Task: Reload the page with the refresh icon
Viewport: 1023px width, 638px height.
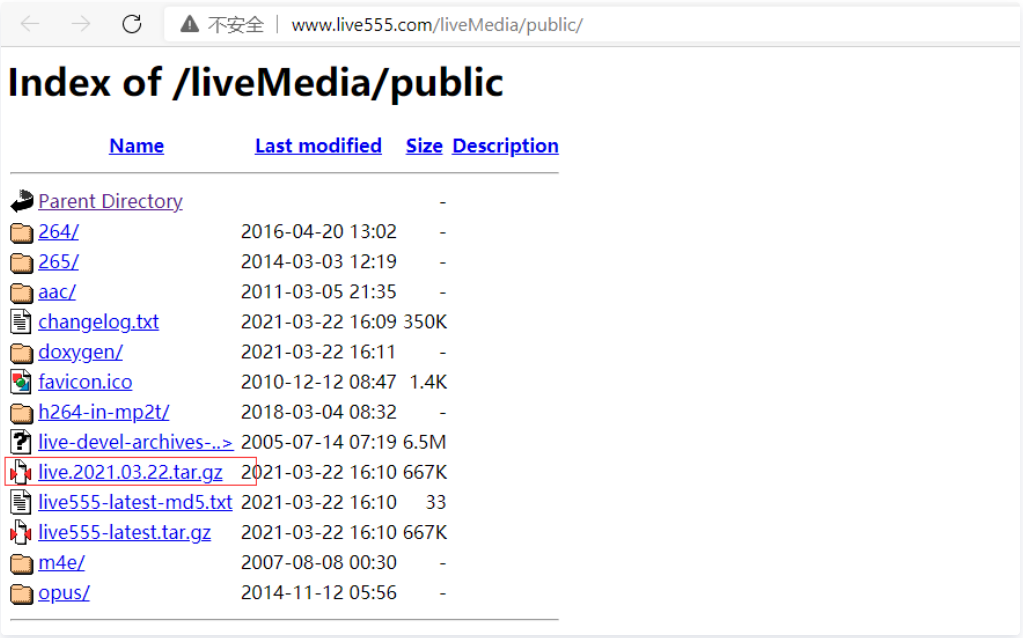Action: tap(132, 25)
